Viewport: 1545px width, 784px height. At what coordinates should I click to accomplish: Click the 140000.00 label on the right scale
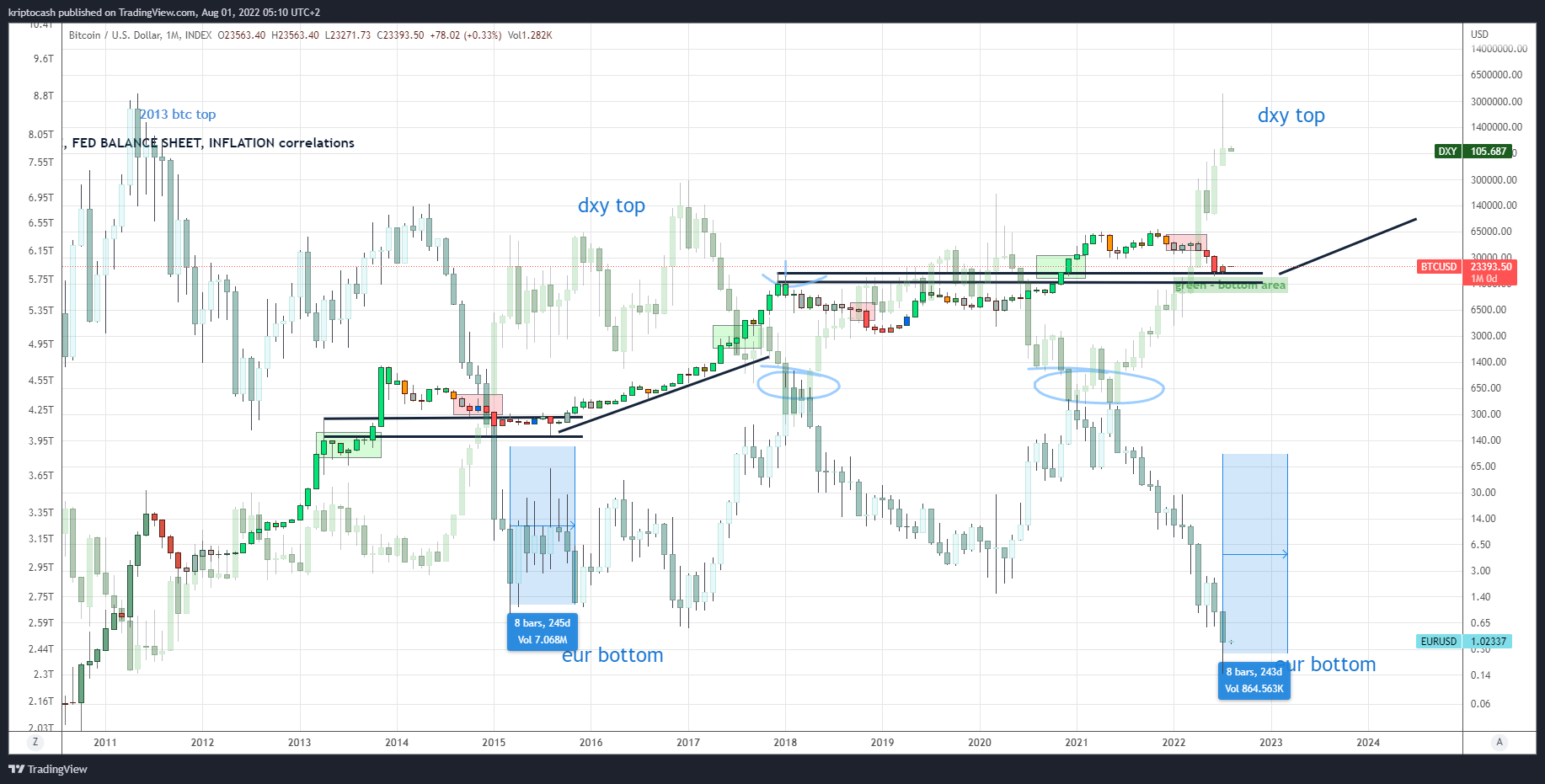(x=1494, y=205)
